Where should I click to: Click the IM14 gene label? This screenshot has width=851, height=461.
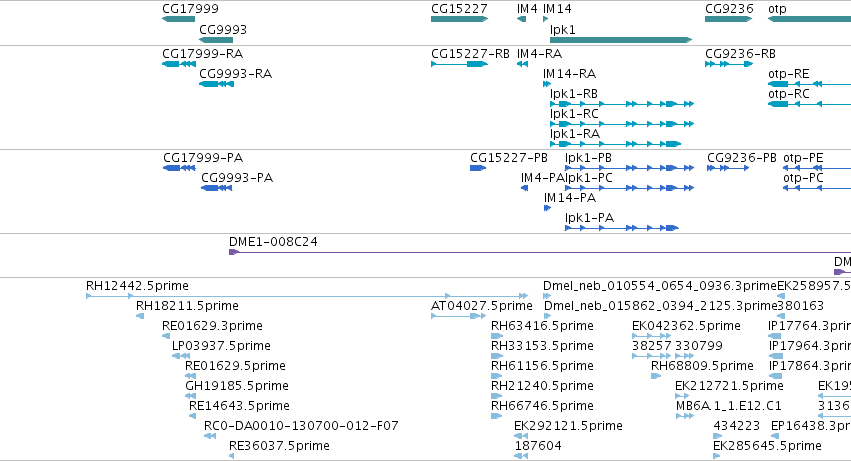(557, 9)
